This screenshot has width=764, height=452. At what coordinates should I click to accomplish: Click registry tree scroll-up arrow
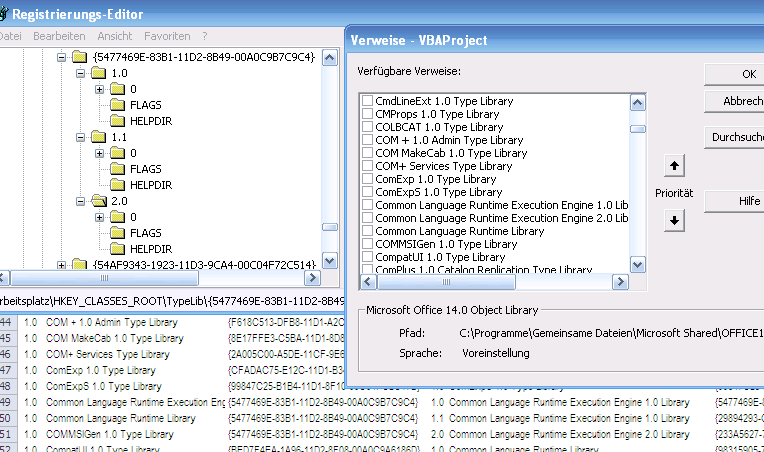[330, 58]
